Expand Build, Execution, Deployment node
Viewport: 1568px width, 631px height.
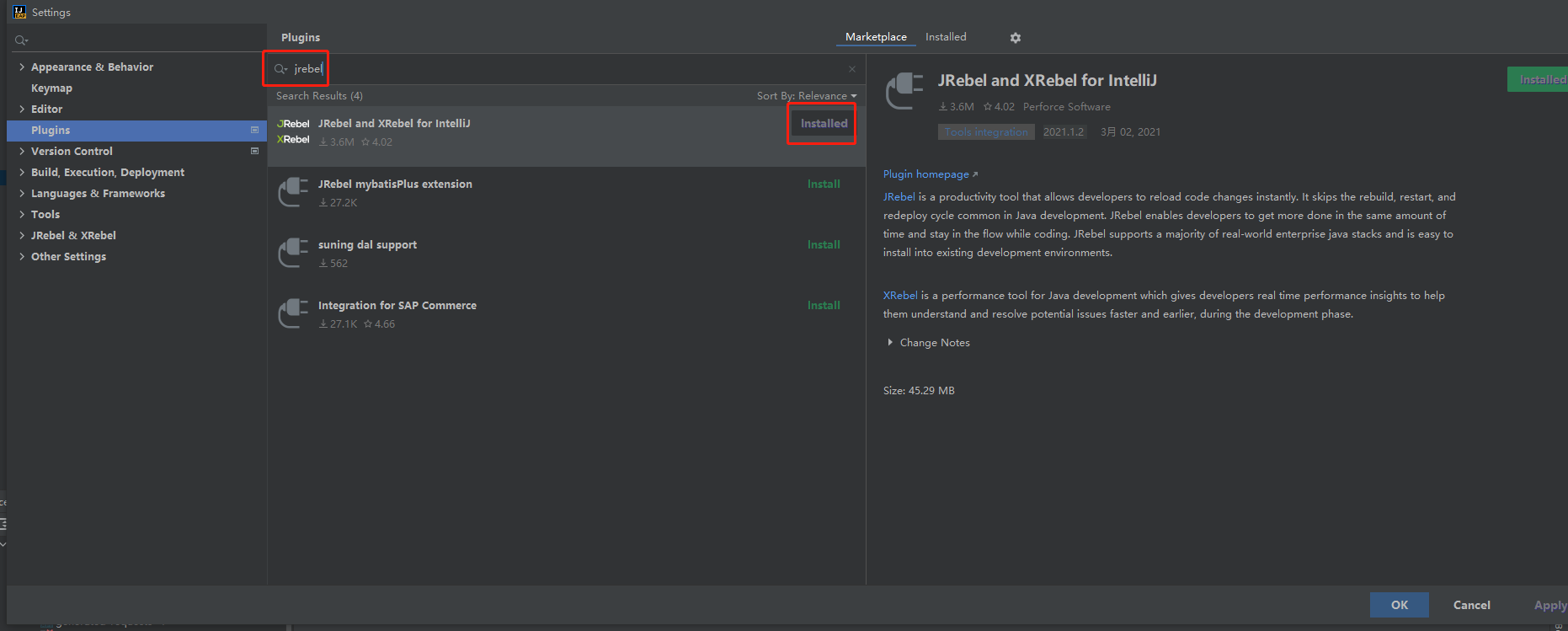point(21,172)
